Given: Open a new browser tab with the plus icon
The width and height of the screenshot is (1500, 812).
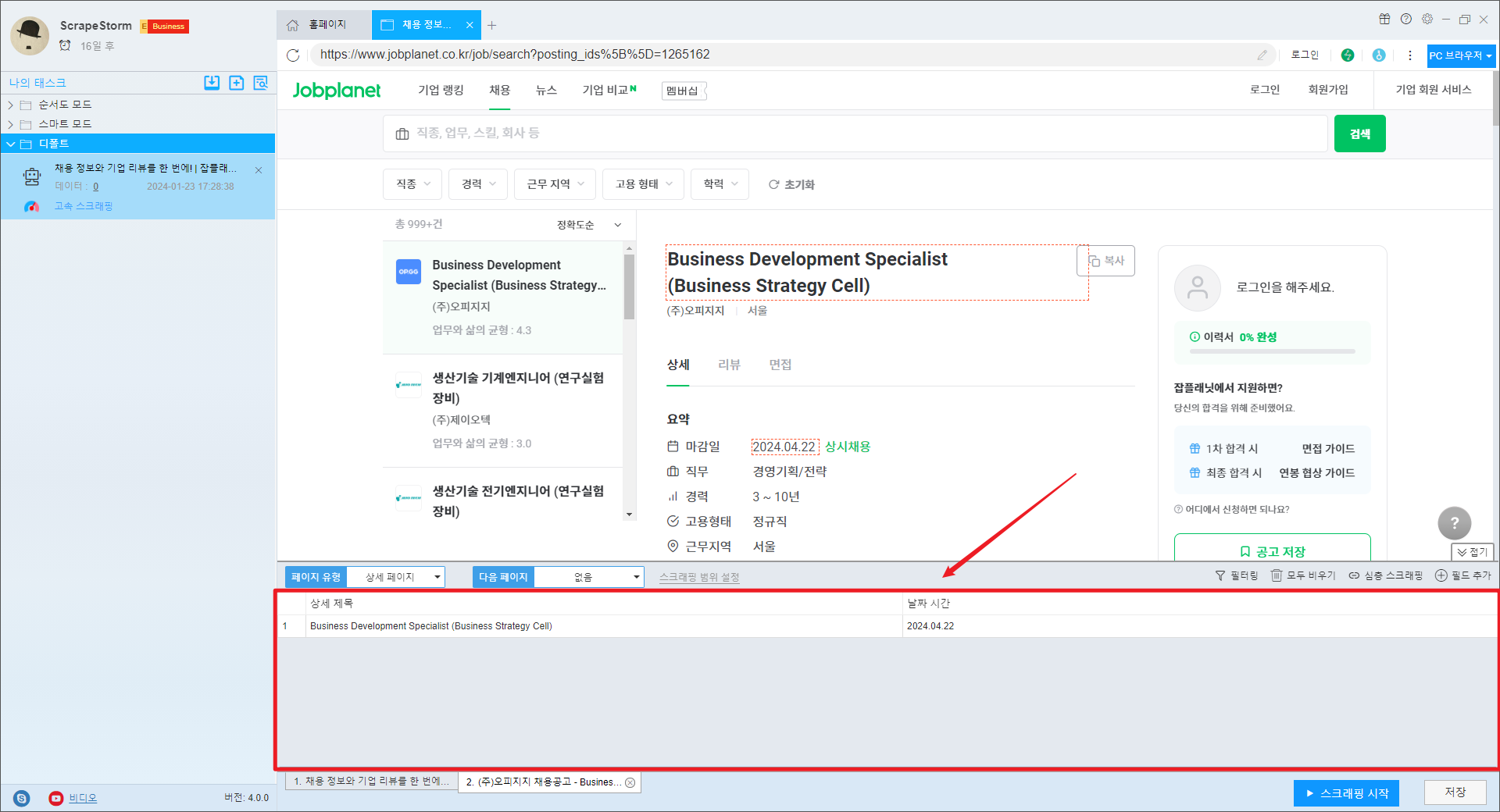Looking at the screenshot, I should click(492, 25).
